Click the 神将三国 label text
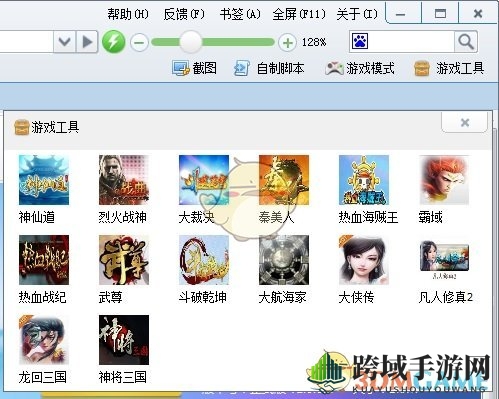 tap(123, 377)
